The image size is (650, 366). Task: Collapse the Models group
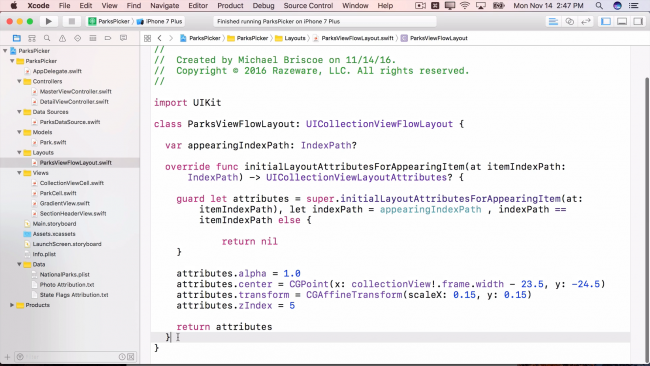(19, 132)
